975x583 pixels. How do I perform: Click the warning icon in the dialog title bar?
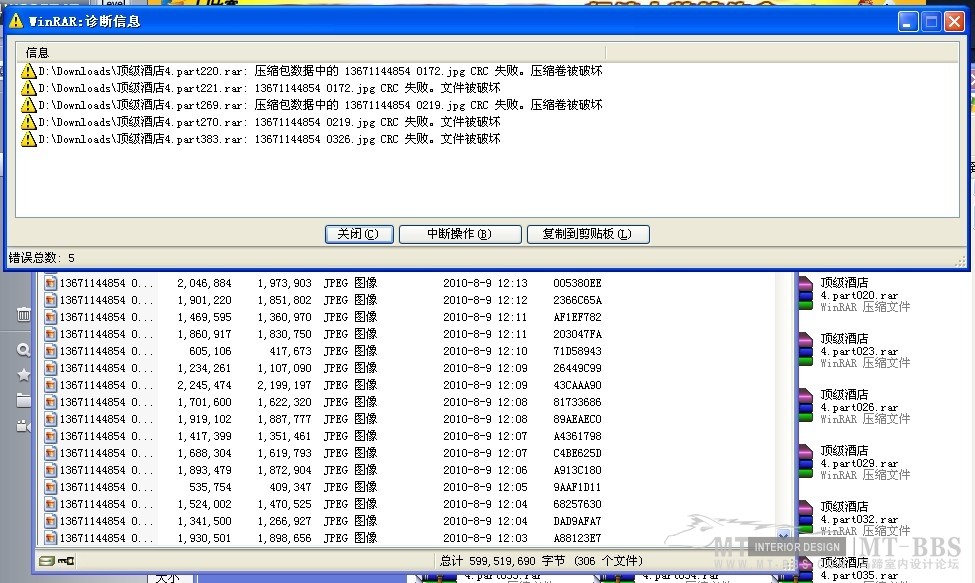(16, 21)
